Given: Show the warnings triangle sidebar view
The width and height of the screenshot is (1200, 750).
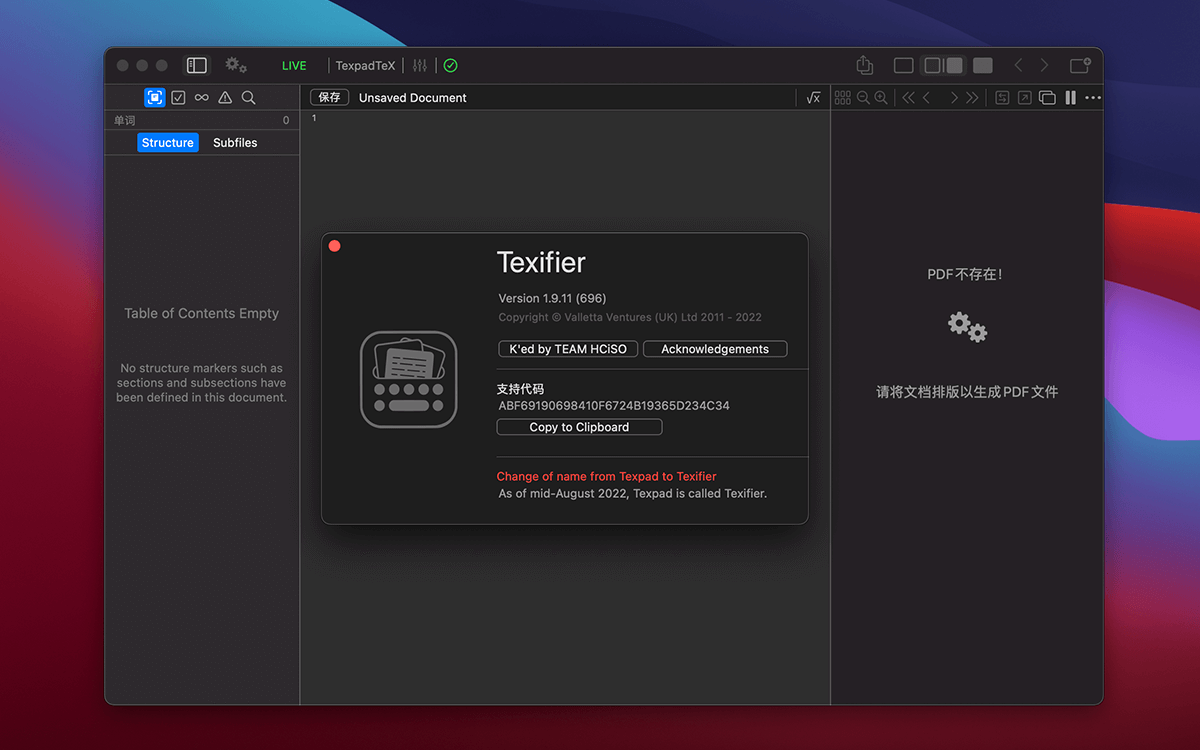Looking at the screenshot, I should coord(225,97).
